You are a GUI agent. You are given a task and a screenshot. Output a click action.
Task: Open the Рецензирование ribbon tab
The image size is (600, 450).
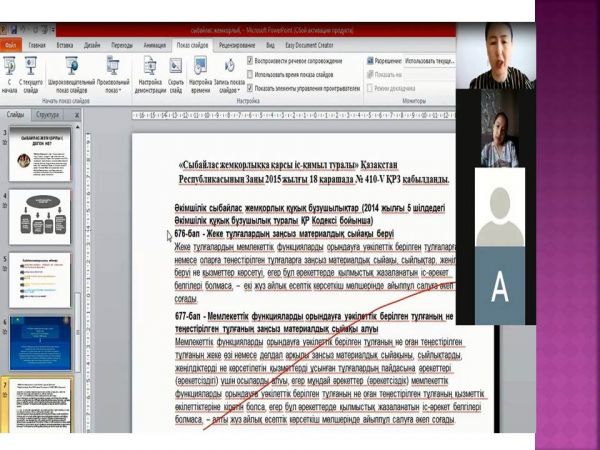tap(236, 45)
